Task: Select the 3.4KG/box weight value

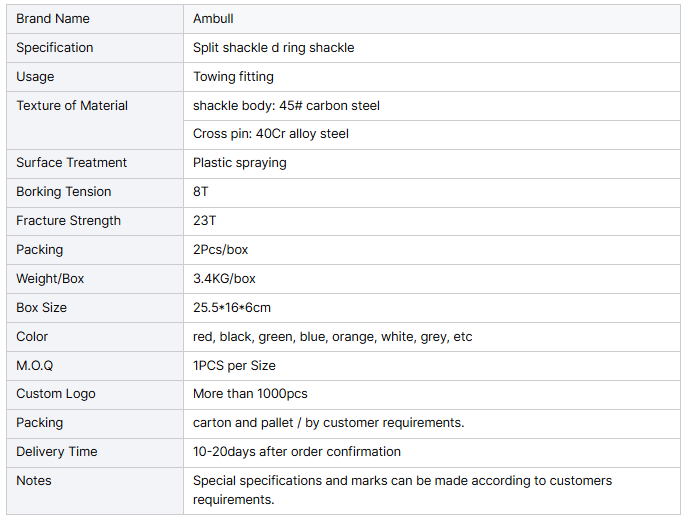Action: [224, 279]
